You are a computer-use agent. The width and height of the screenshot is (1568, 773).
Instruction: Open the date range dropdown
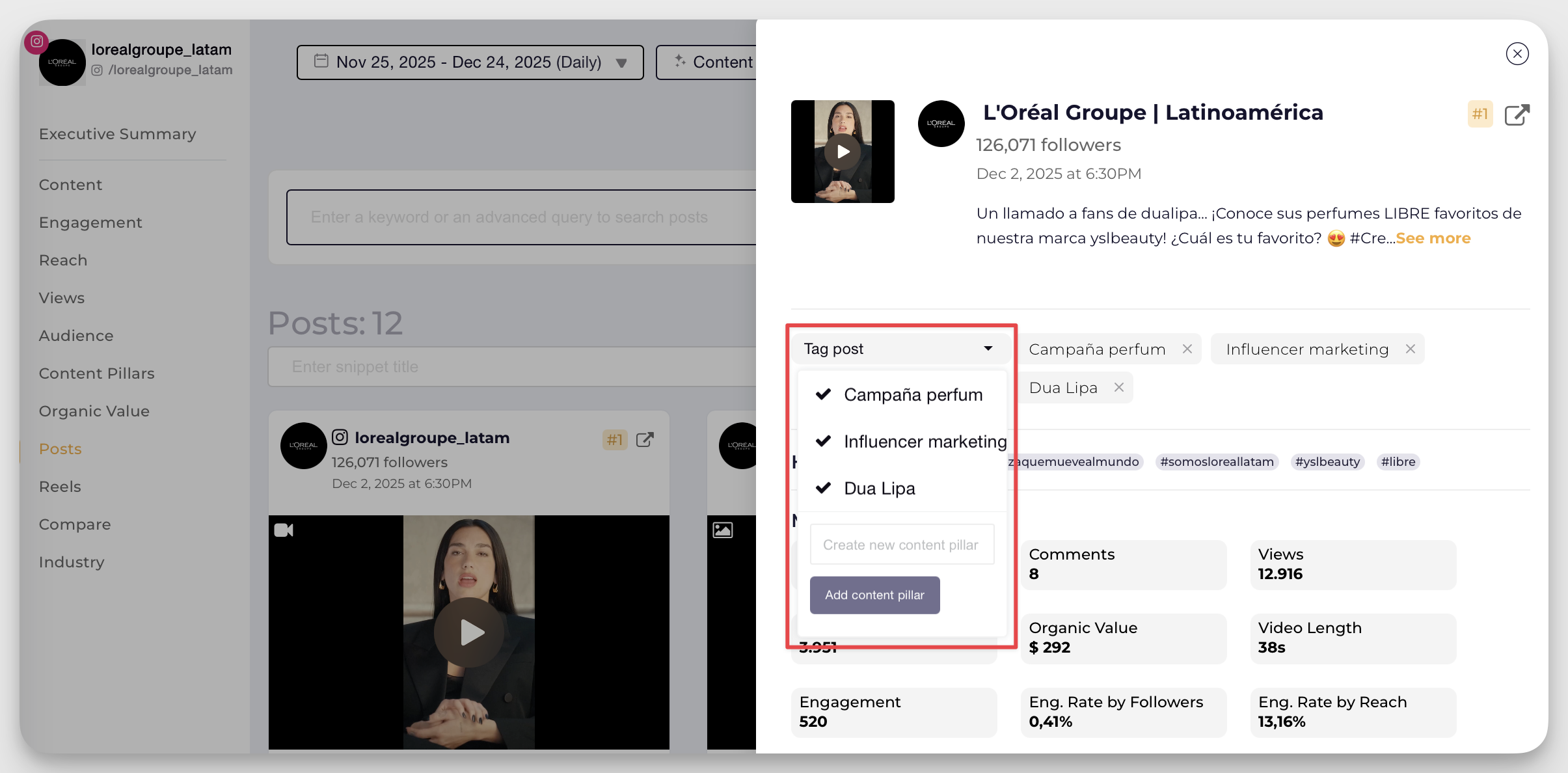(x=621, y=62)
